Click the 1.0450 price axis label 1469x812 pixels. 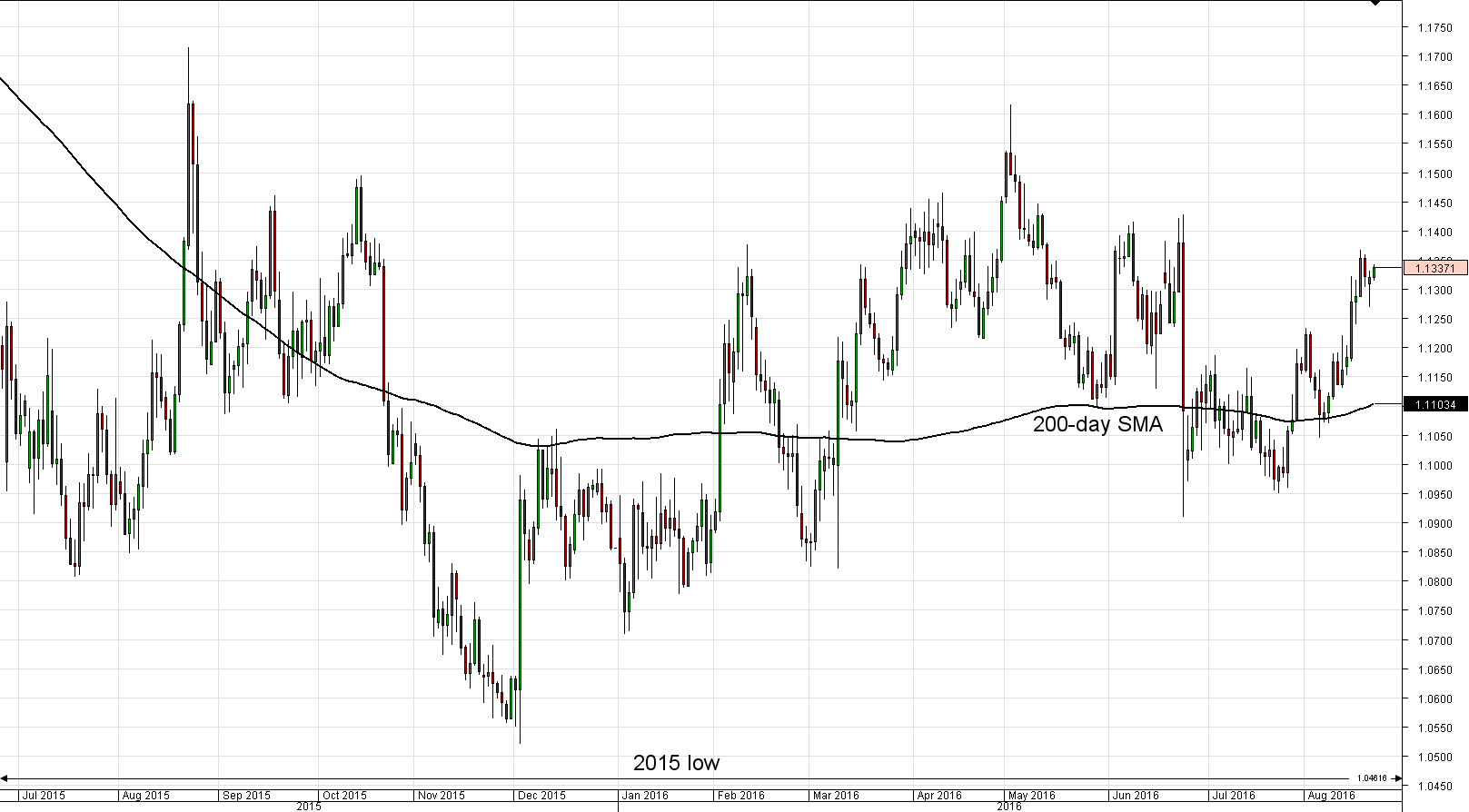point(1435,787)
